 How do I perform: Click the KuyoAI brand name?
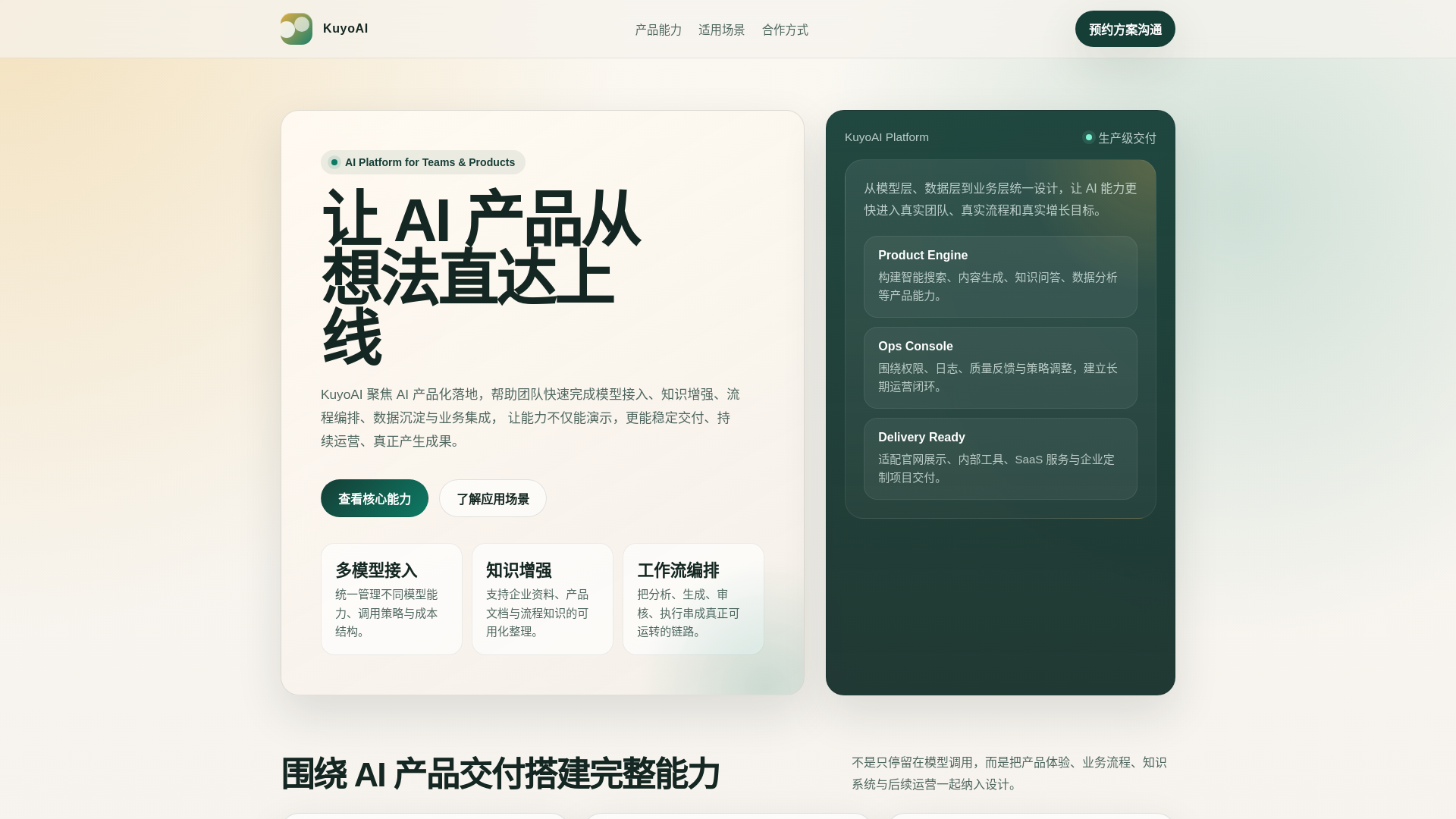pyautogui.click(x=345, y=29)
